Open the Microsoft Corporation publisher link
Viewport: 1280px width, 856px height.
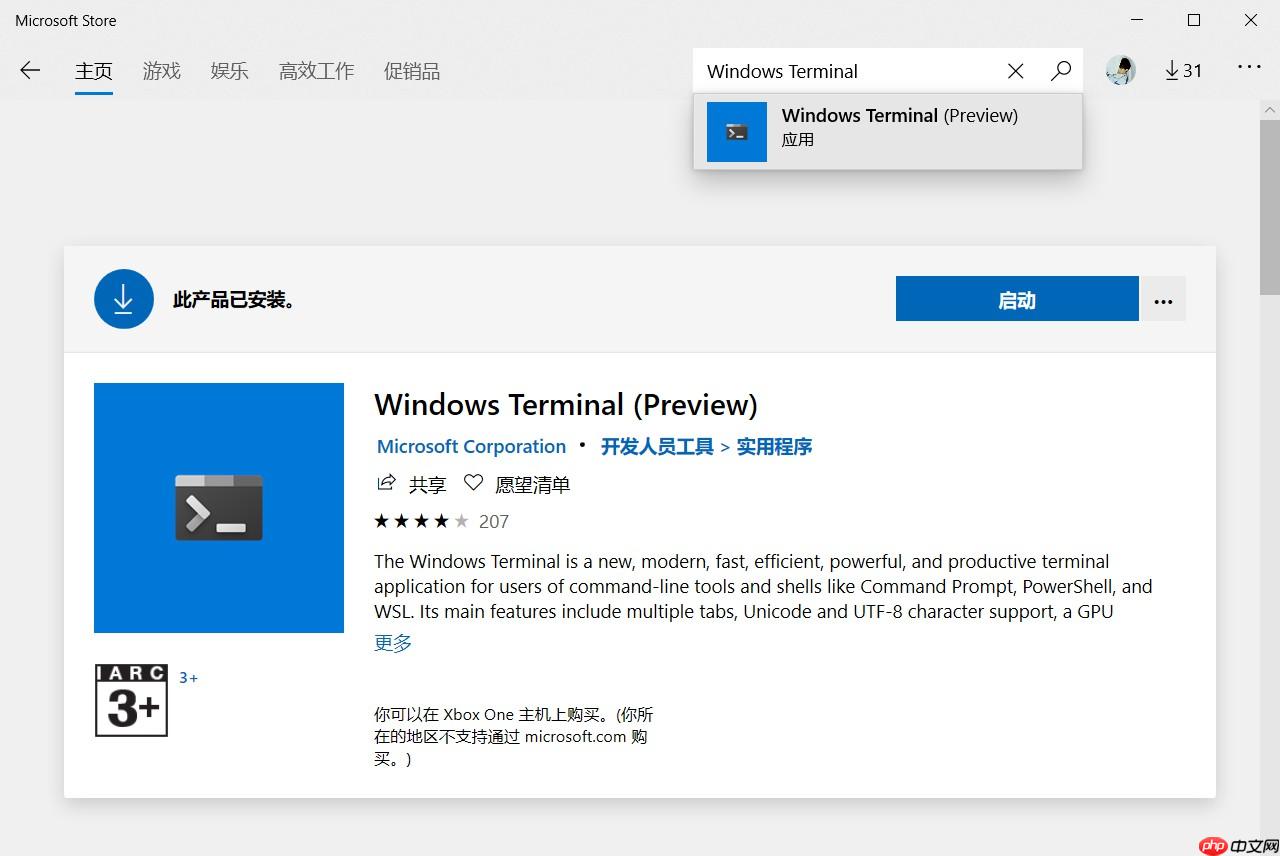coord(471,446)
